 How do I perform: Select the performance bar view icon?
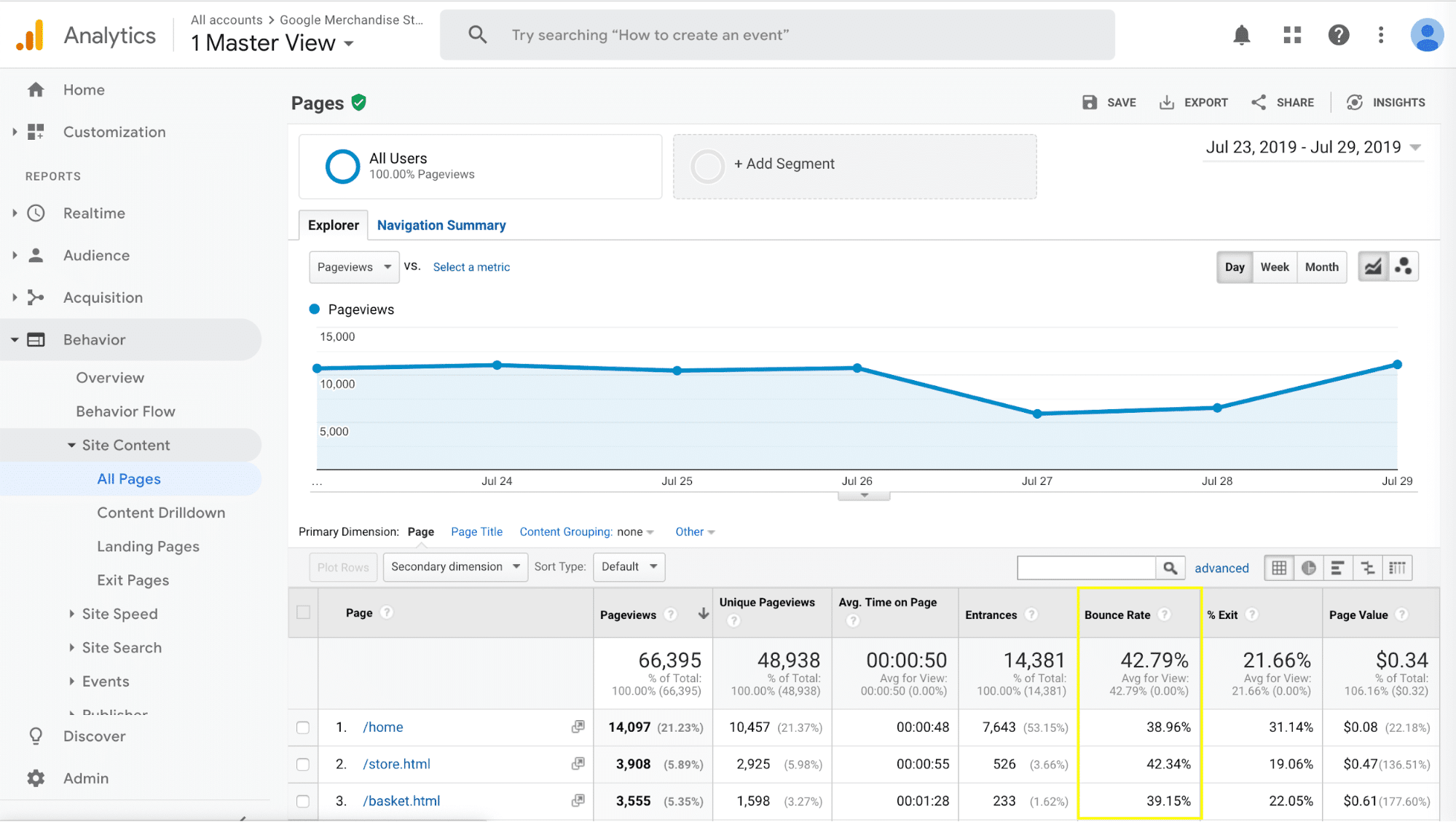1337,568
